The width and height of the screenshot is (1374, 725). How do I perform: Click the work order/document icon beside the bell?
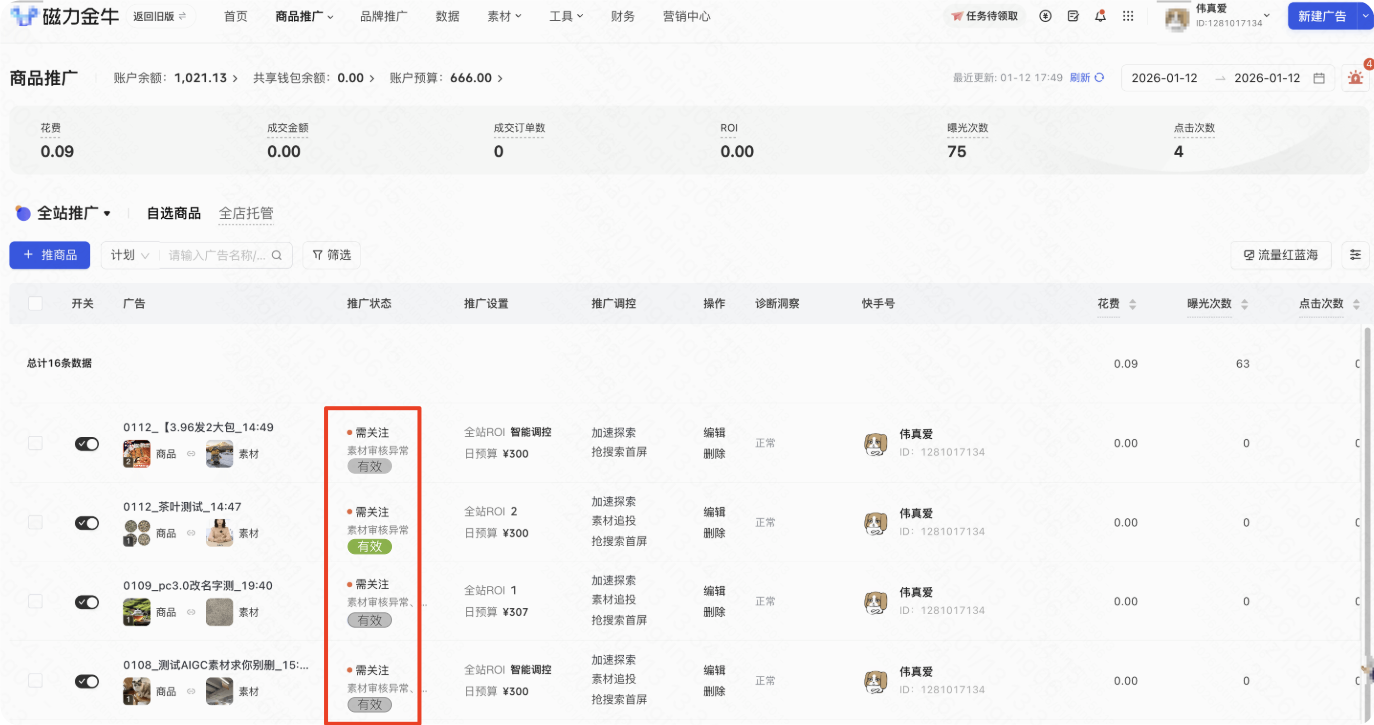click(1073, 17)
